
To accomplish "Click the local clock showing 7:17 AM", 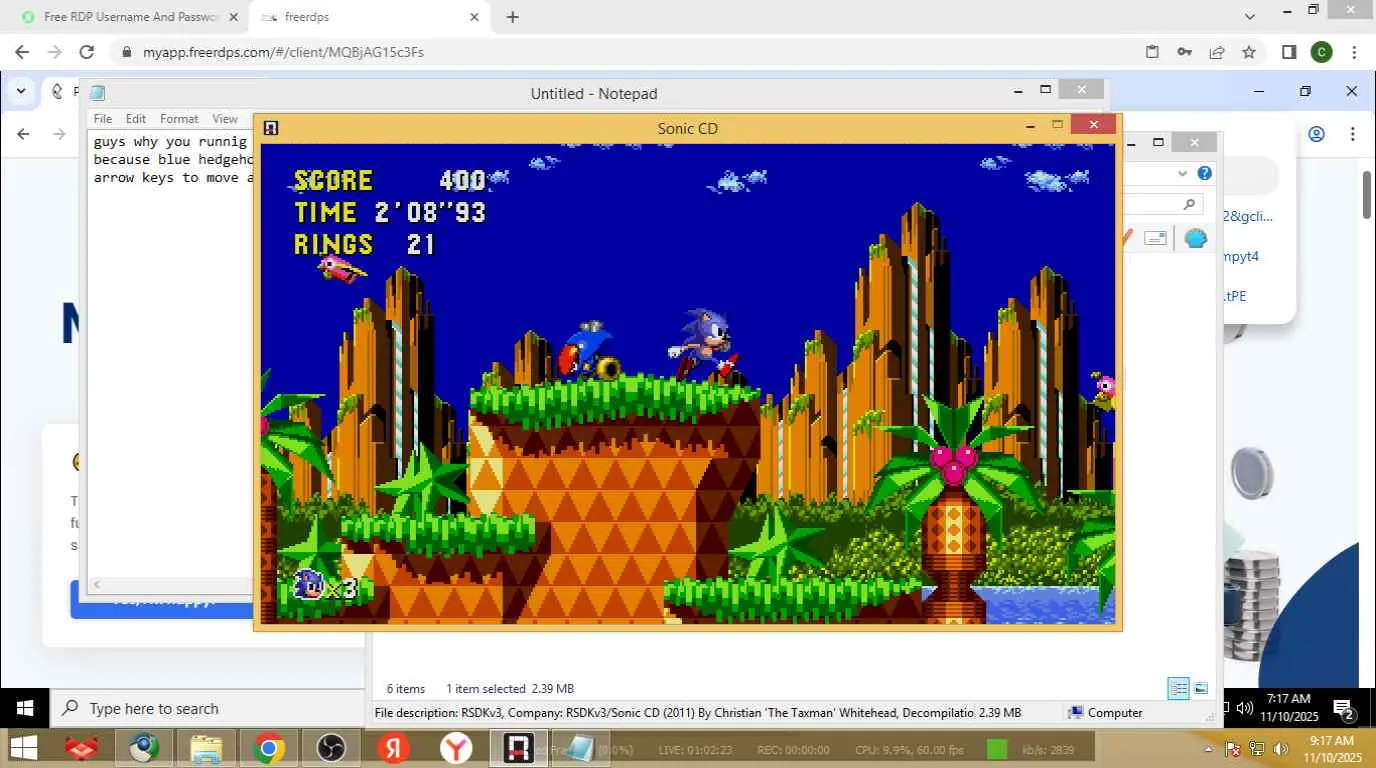I will (1288, 708).
